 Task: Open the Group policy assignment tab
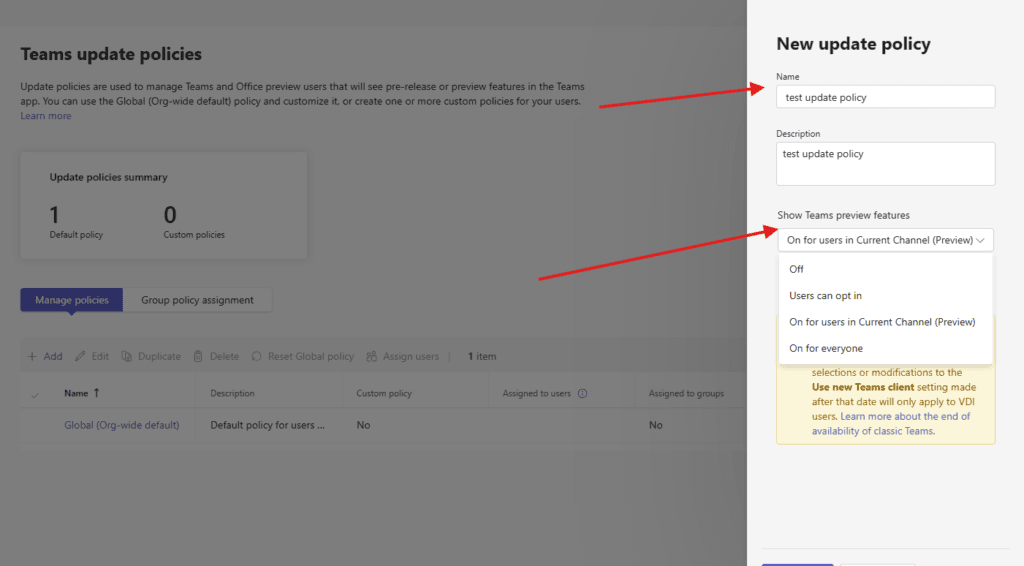click(197, 300)
